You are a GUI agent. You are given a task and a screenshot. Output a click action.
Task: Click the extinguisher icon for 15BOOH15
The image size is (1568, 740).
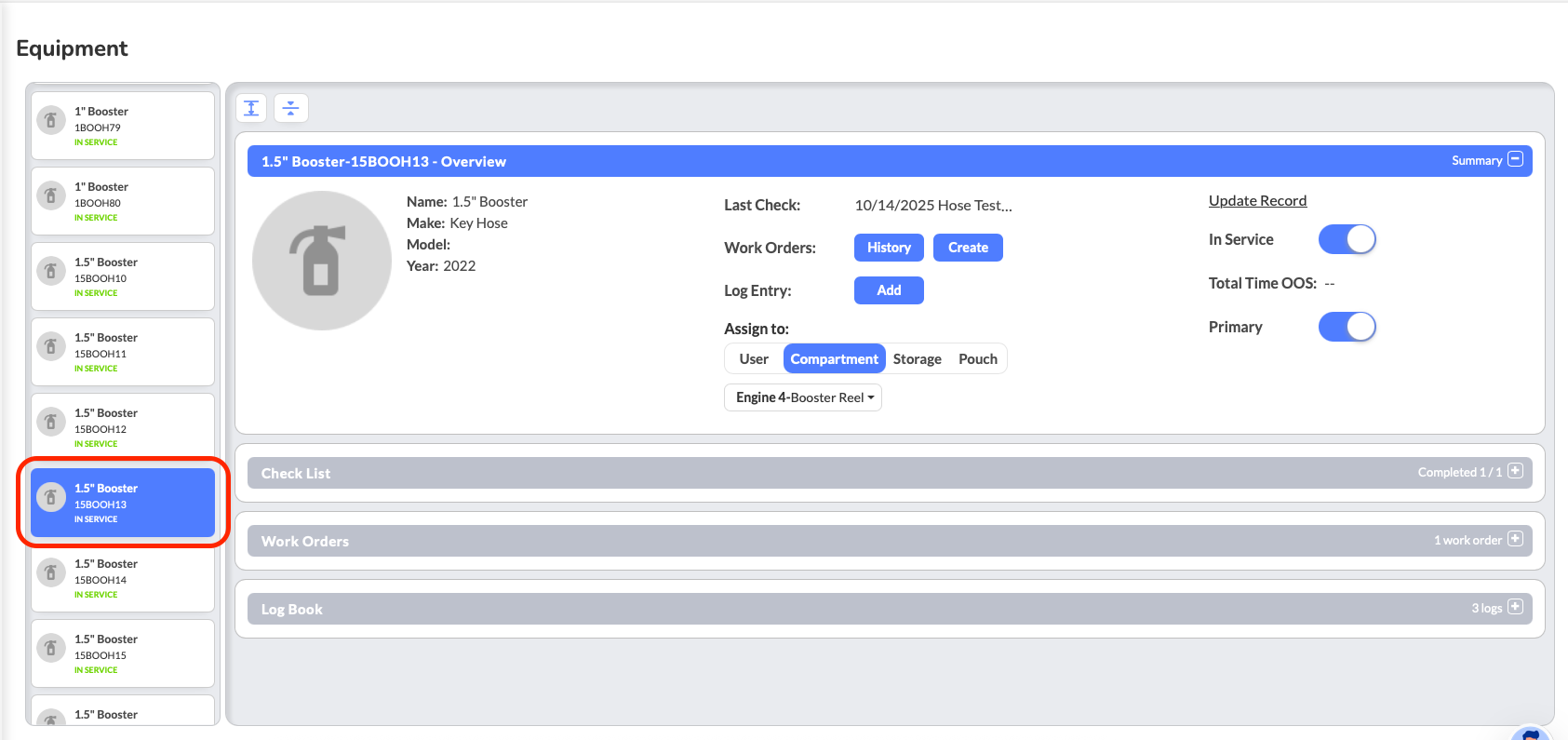pos(51,648)
